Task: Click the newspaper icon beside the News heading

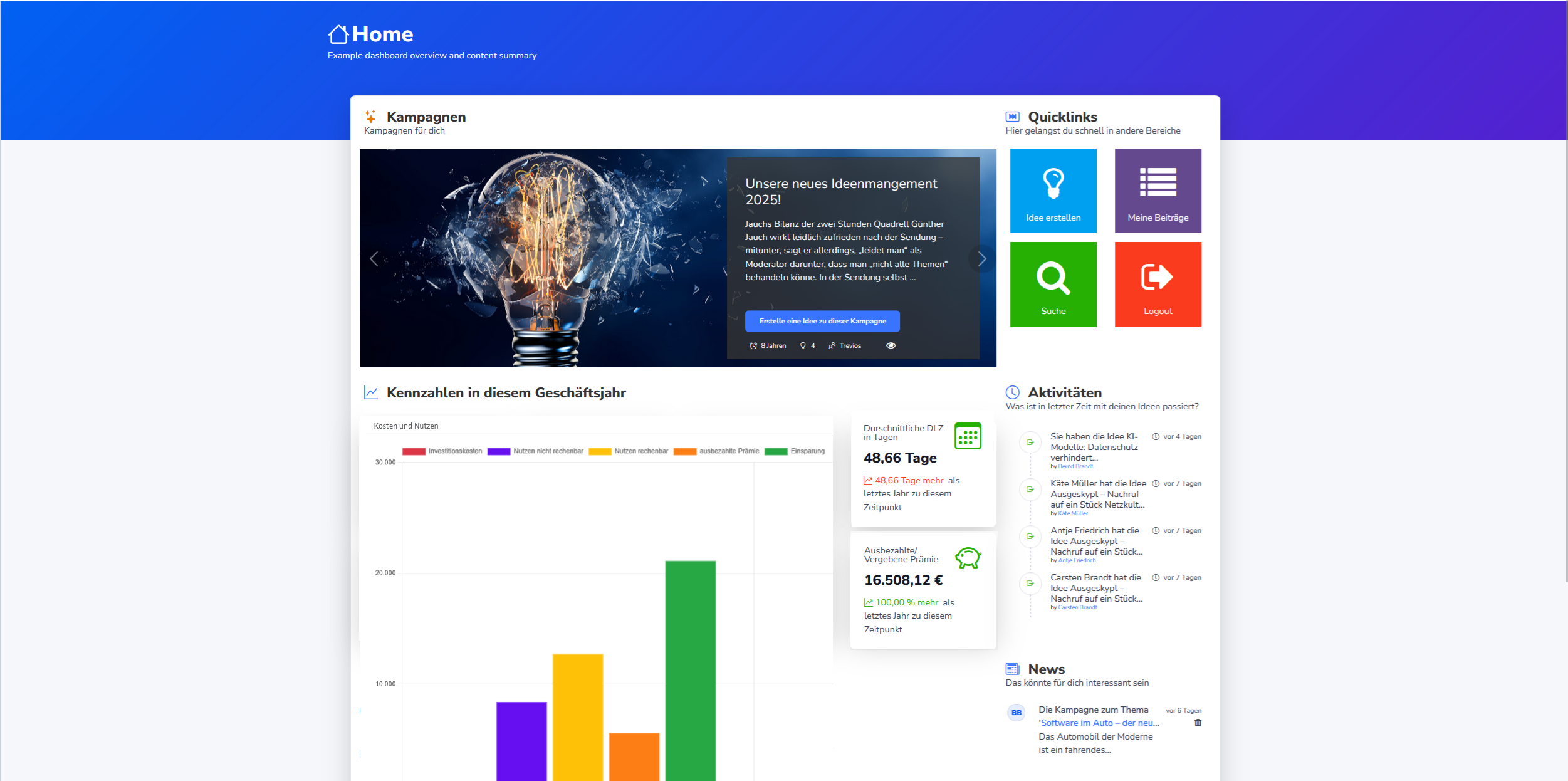Action: pyautogui.click(x=1011, y=668)
